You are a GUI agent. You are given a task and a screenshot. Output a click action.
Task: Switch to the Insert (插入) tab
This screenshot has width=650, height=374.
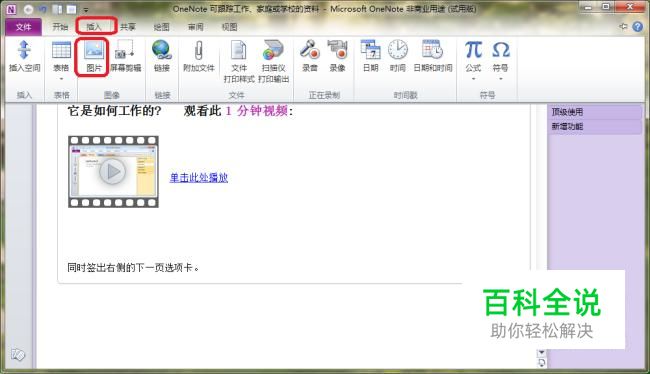(x=94, y=27)
